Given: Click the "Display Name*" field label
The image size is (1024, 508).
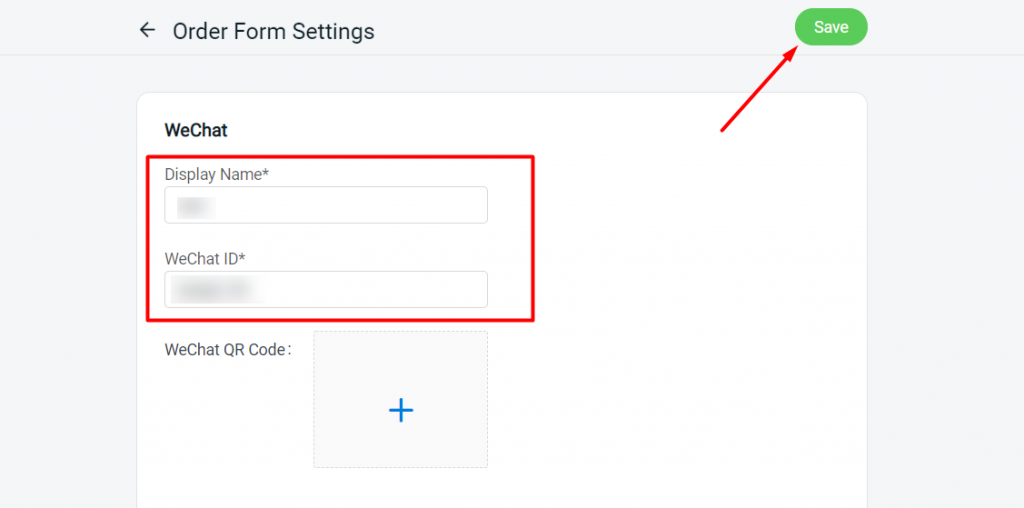Looking at the screenshot, I should coord(214,174).
